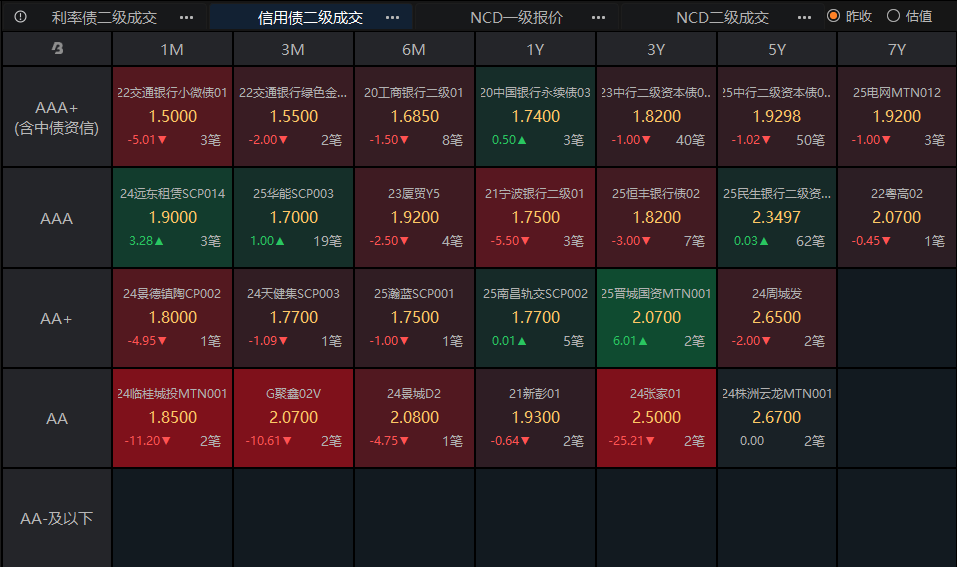This screenshot has height=567, width=957.
Task: Click the 1Y column header
Action: tap(535, 49)
